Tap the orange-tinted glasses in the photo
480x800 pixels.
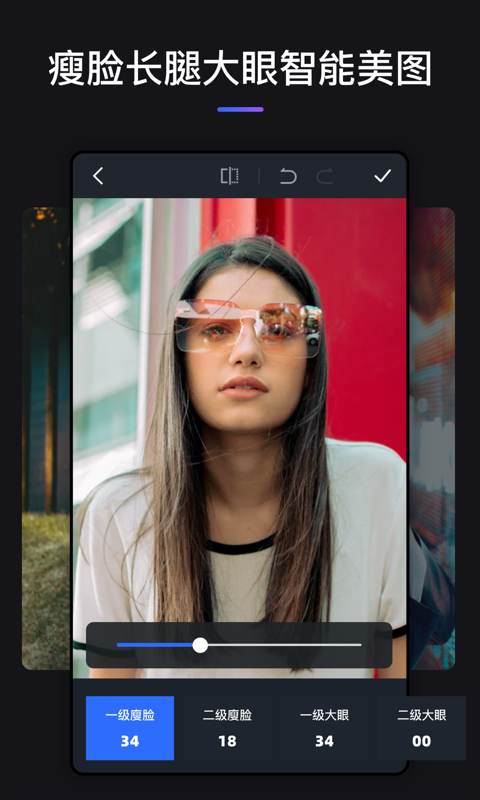tap(248, 328)
